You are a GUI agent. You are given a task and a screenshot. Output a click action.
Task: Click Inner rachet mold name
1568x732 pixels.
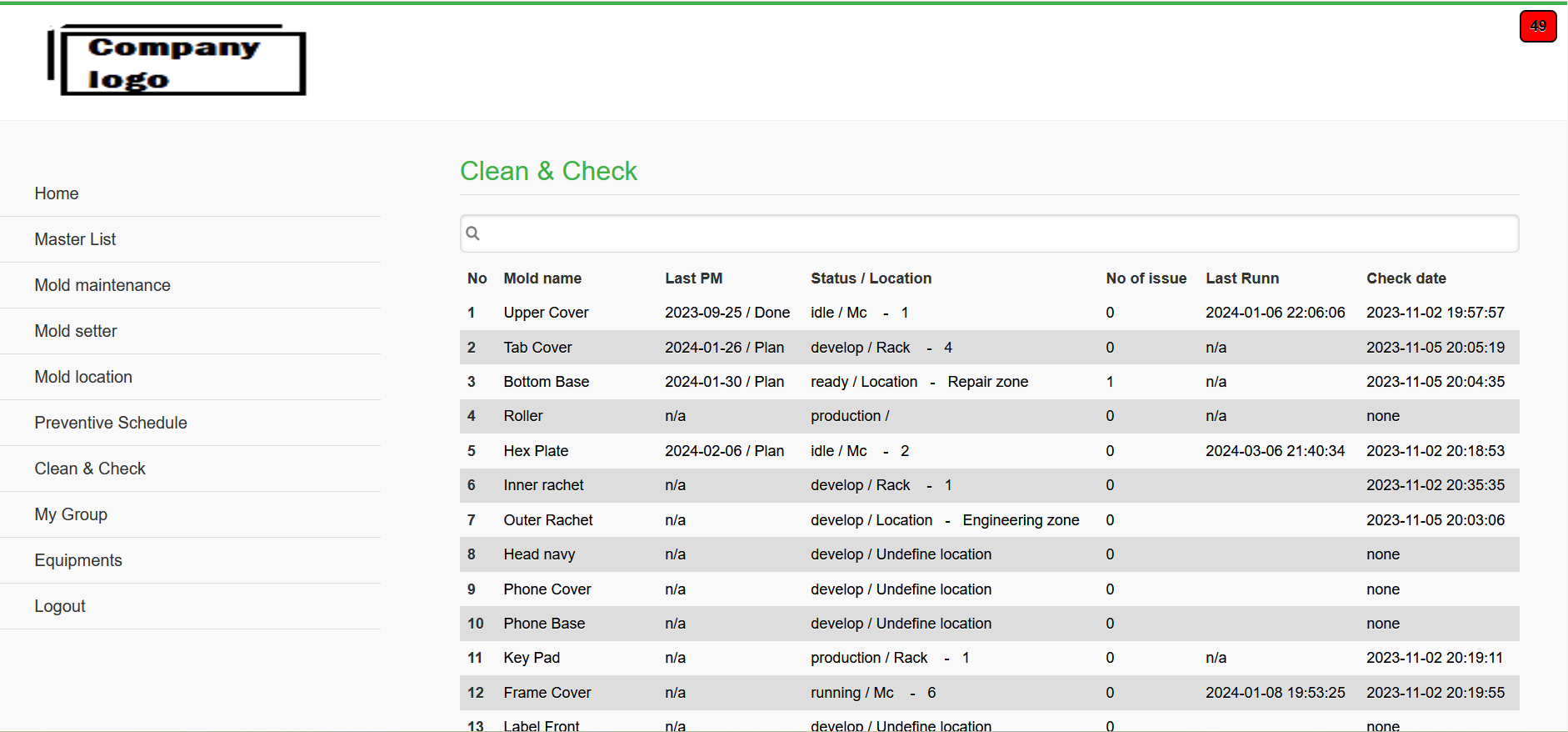(543, 485)
